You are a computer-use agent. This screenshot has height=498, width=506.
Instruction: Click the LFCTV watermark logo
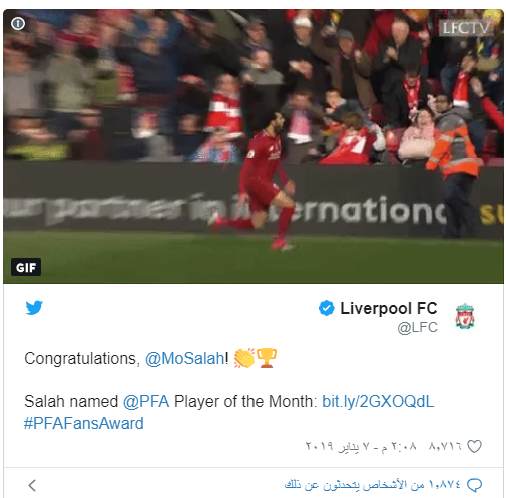point(465,28)
